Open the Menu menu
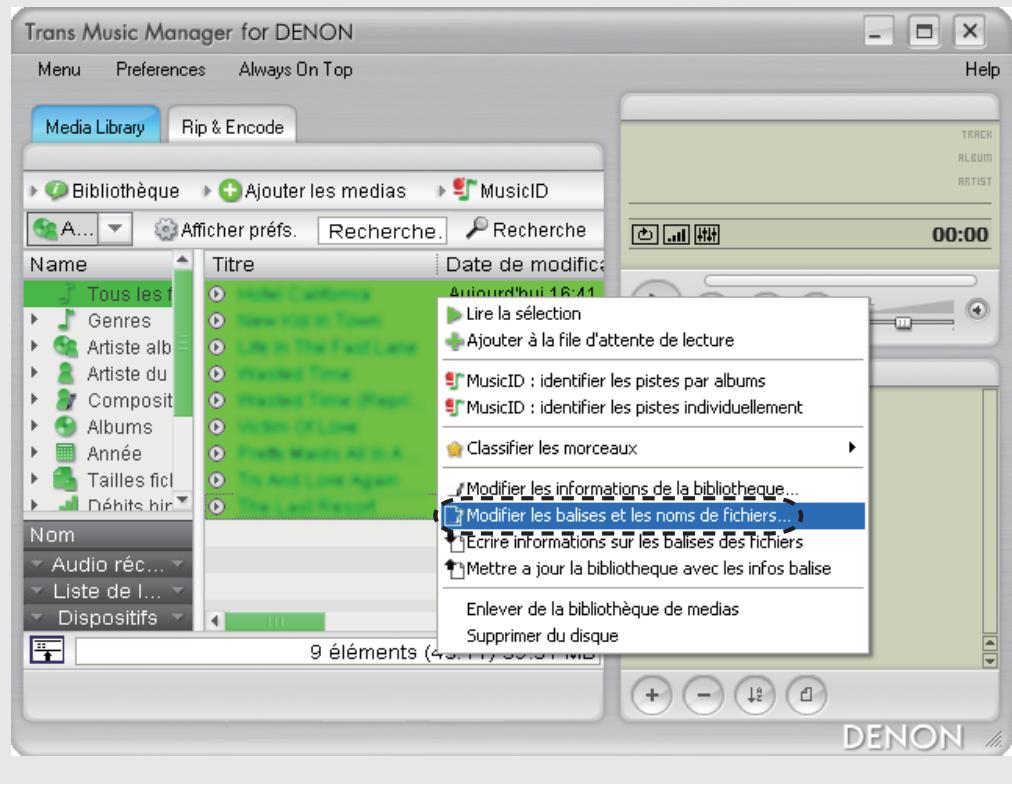 coord(59,69)
